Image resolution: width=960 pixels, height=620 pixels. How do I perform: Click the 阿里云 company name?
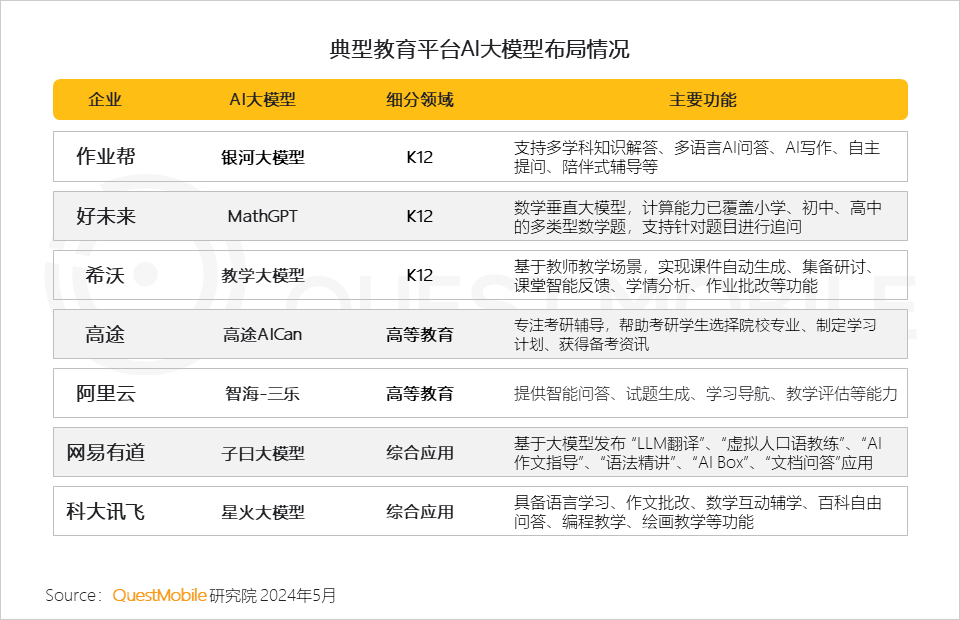tap(105, 393)
